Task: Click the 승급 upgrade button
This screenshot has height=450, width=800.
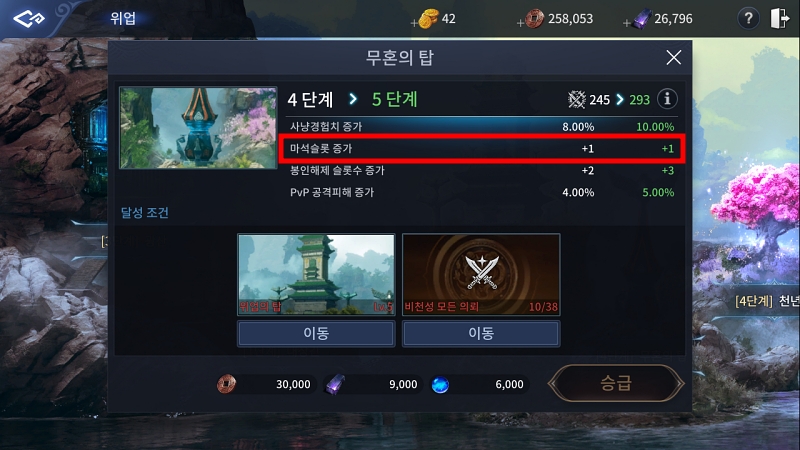Action: coord(616,383)
